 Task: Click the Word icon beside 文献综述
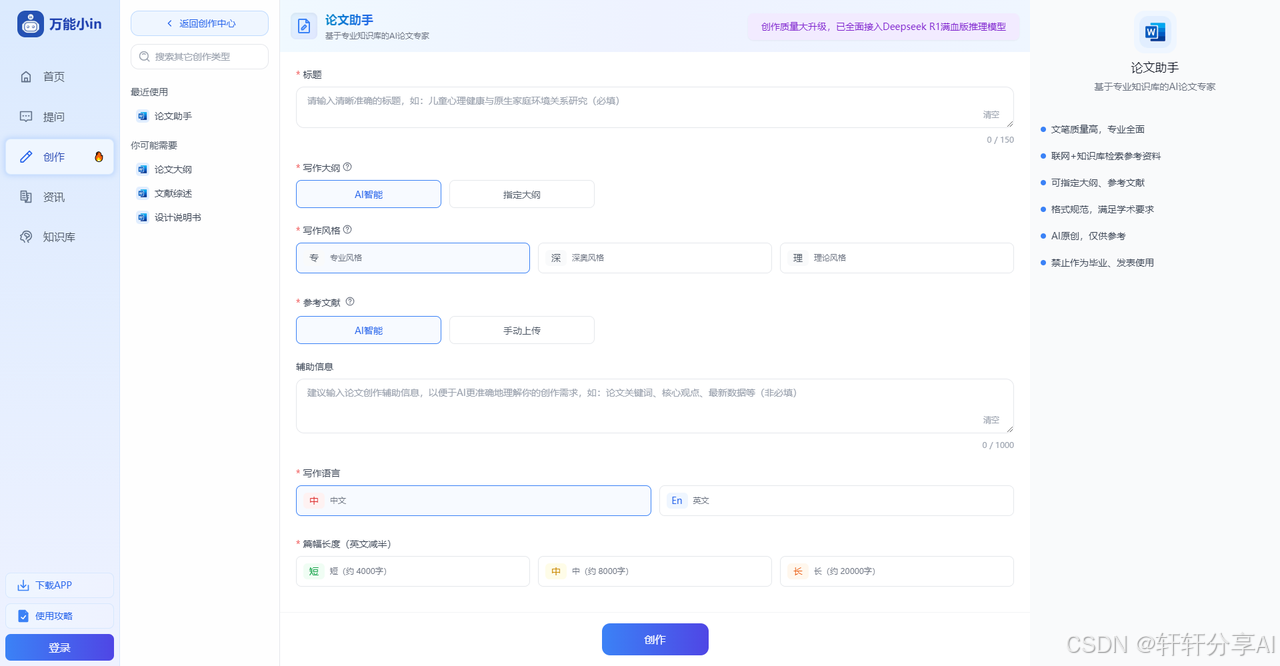142,193
